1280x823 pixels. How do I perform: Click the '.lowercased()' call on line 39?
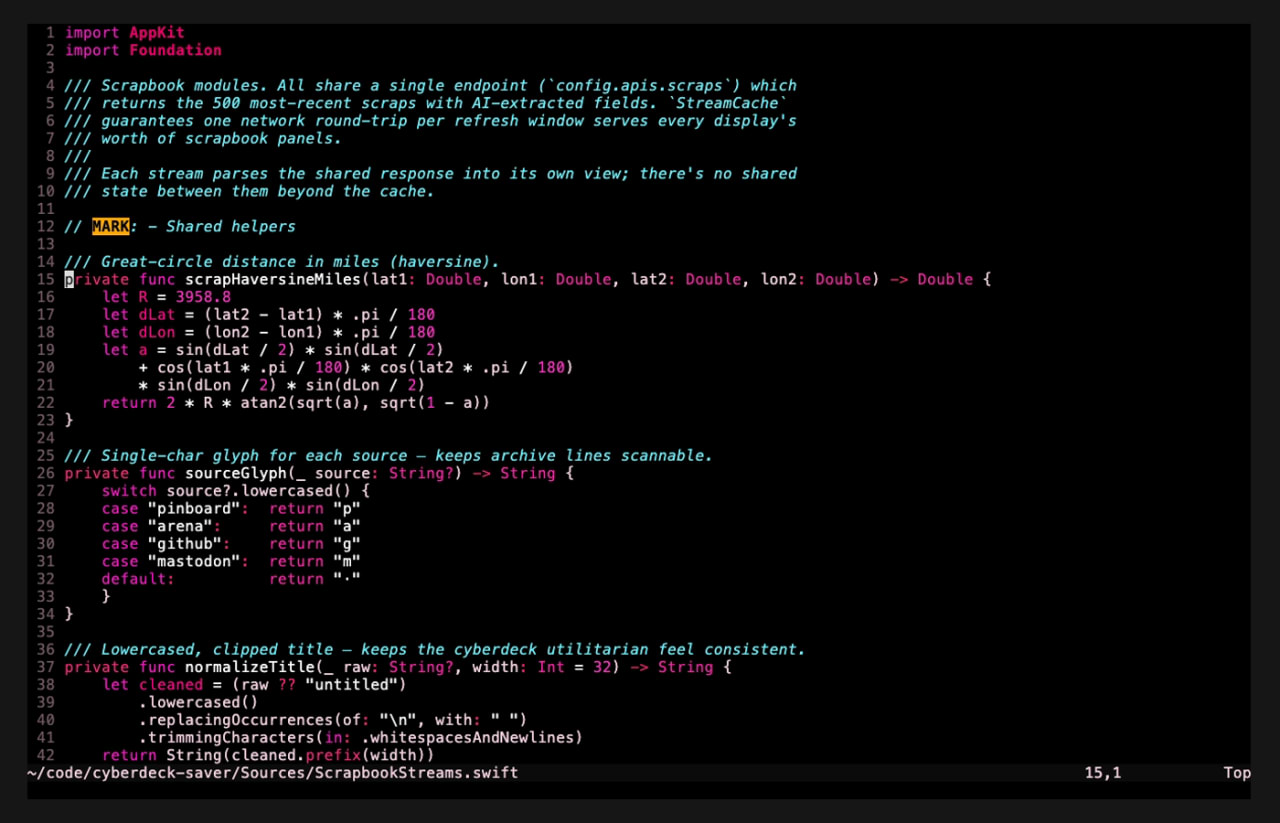198,702
